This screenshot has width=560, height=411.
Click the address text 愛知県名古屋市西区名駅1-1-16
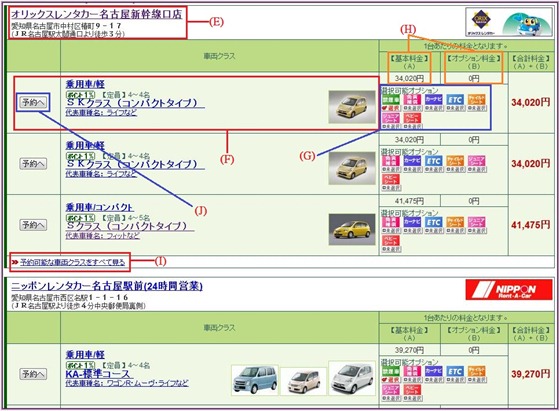70,297
